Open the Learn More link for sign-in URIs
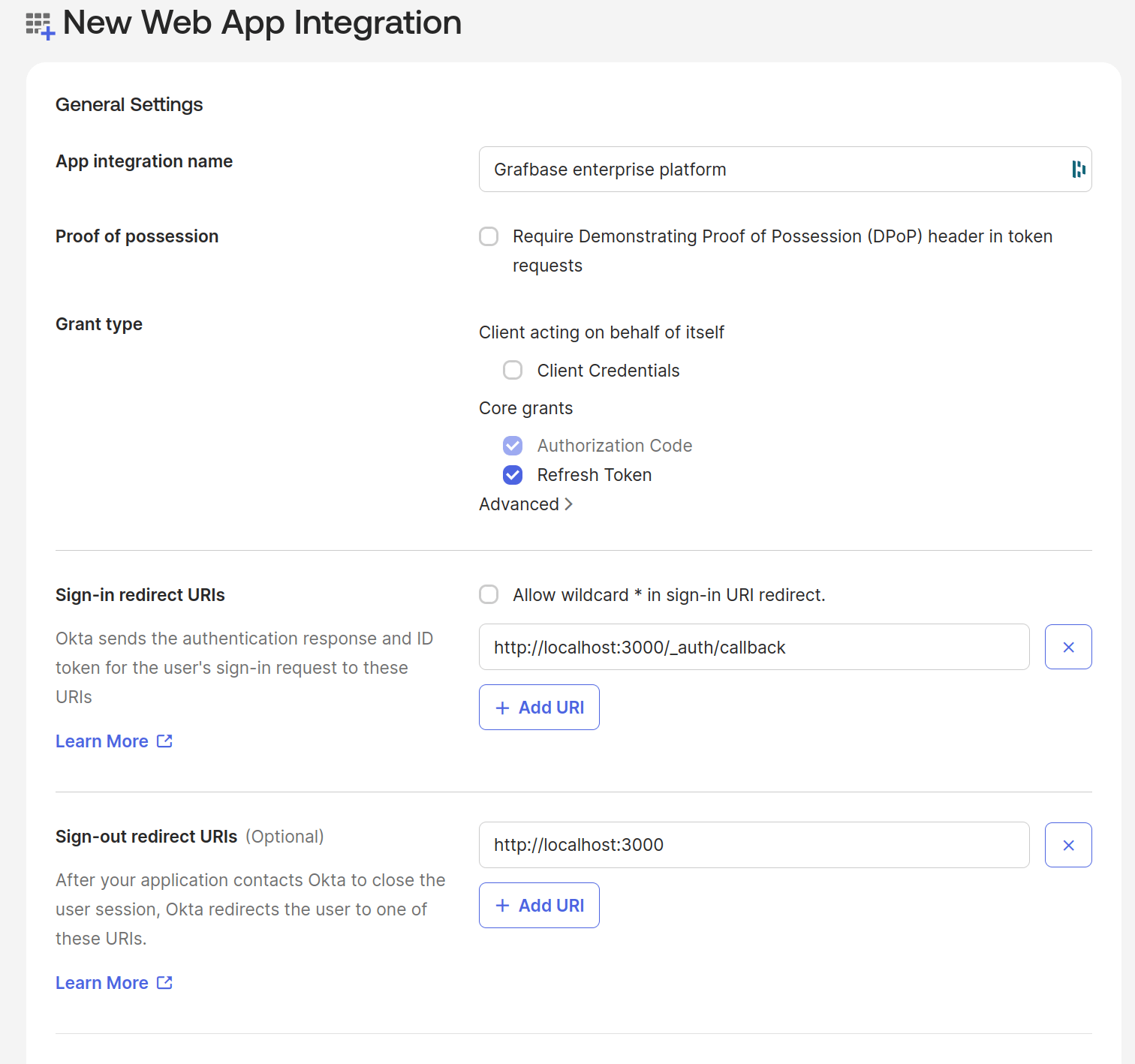Image resolution: width=1135 pixels, height=1064 pixels. [102, 741]
